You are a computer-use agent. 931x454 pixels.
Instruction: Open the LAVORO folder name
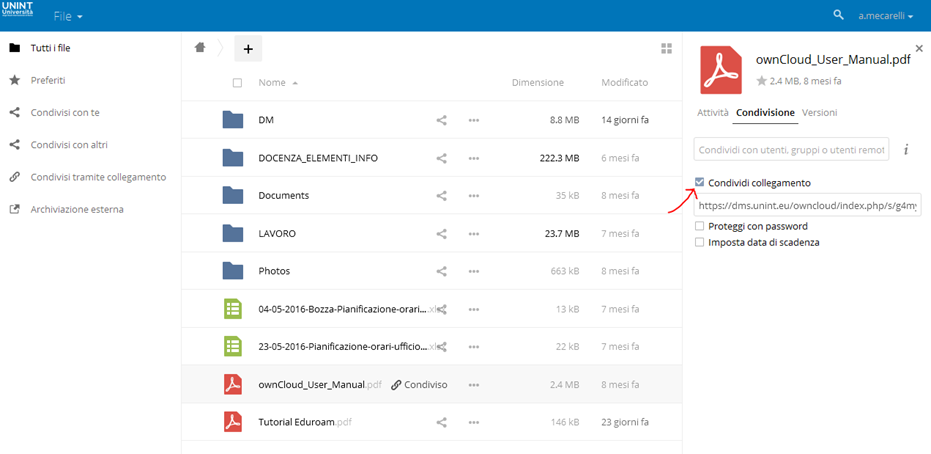click(x=277, y=233)
